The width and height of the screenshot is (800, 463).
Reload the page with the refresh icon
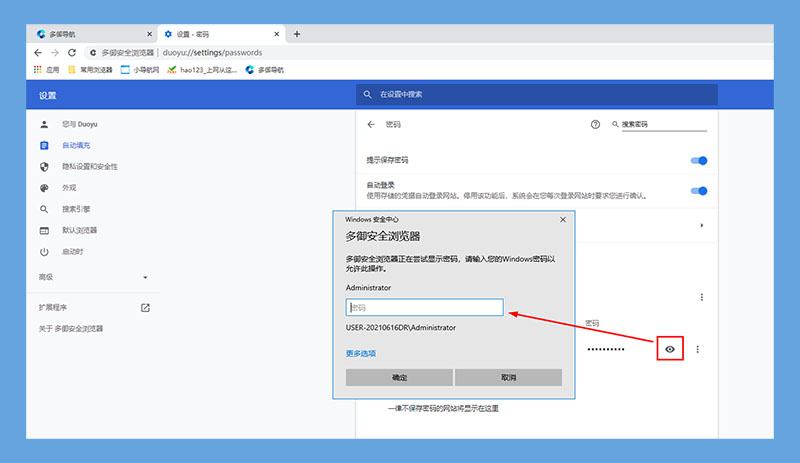tap(72, 53)
